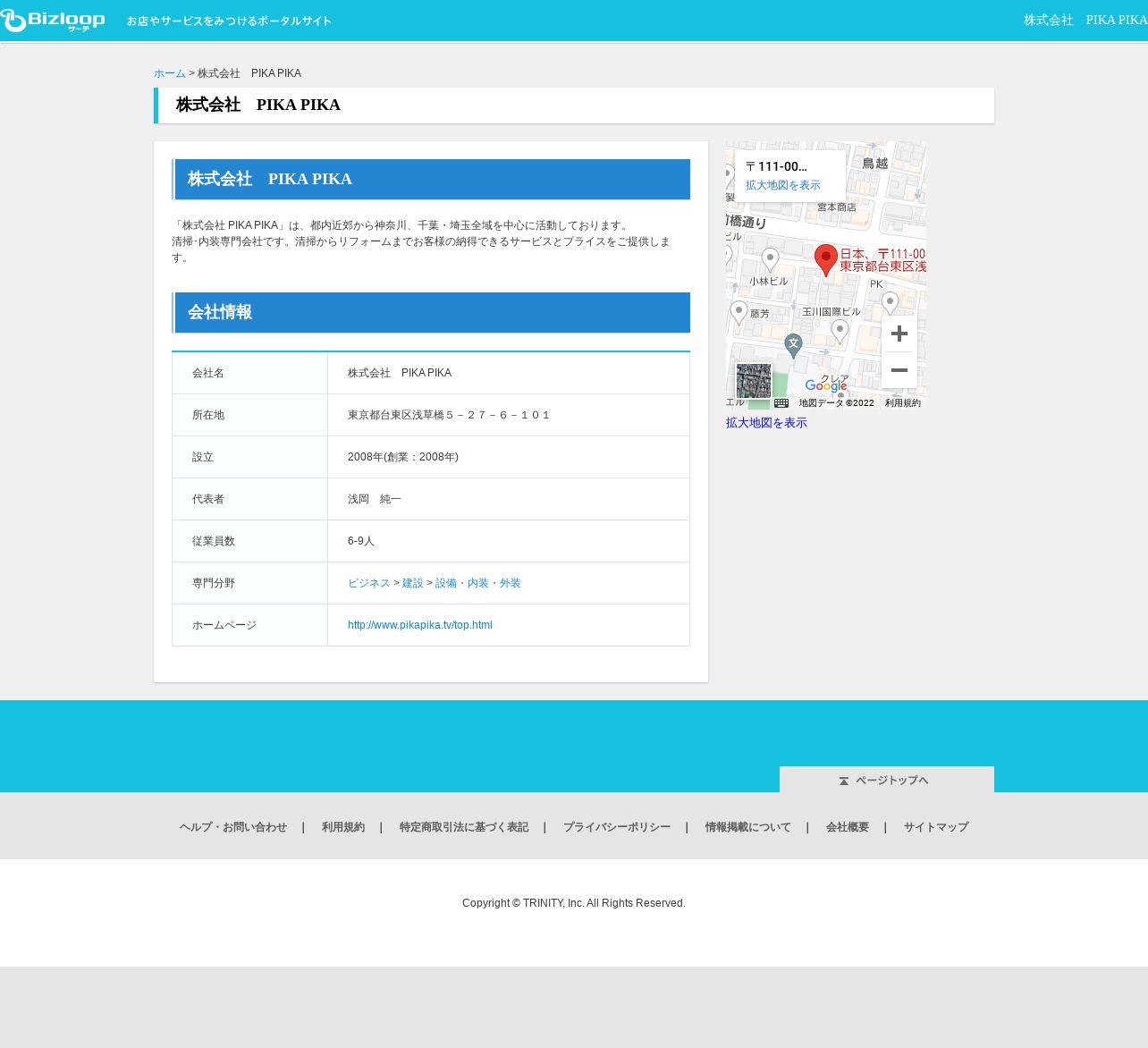The width and height of the screenshot is (1148, 1048).
Task: Select the 玉川国際ビル map marker
Action: point(840,332)
